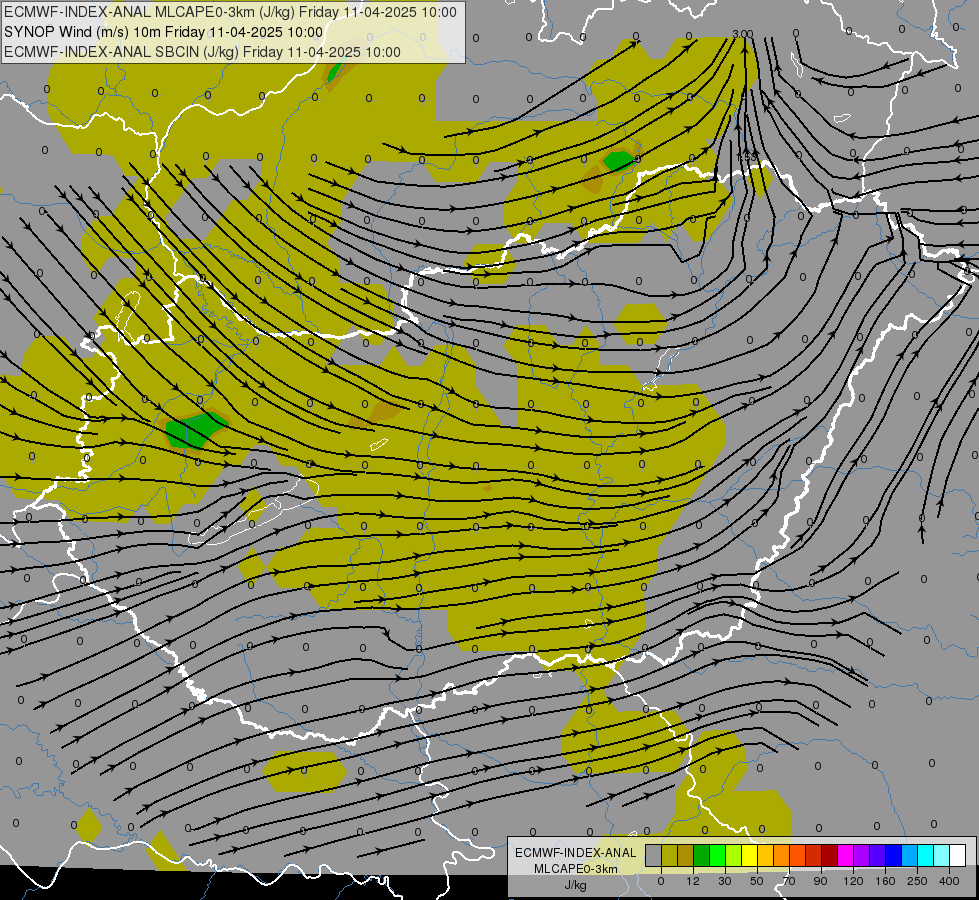Select the pale cyan legend swatch
The width and height of the screenshot is (979, 900).
tap(942, 855)
